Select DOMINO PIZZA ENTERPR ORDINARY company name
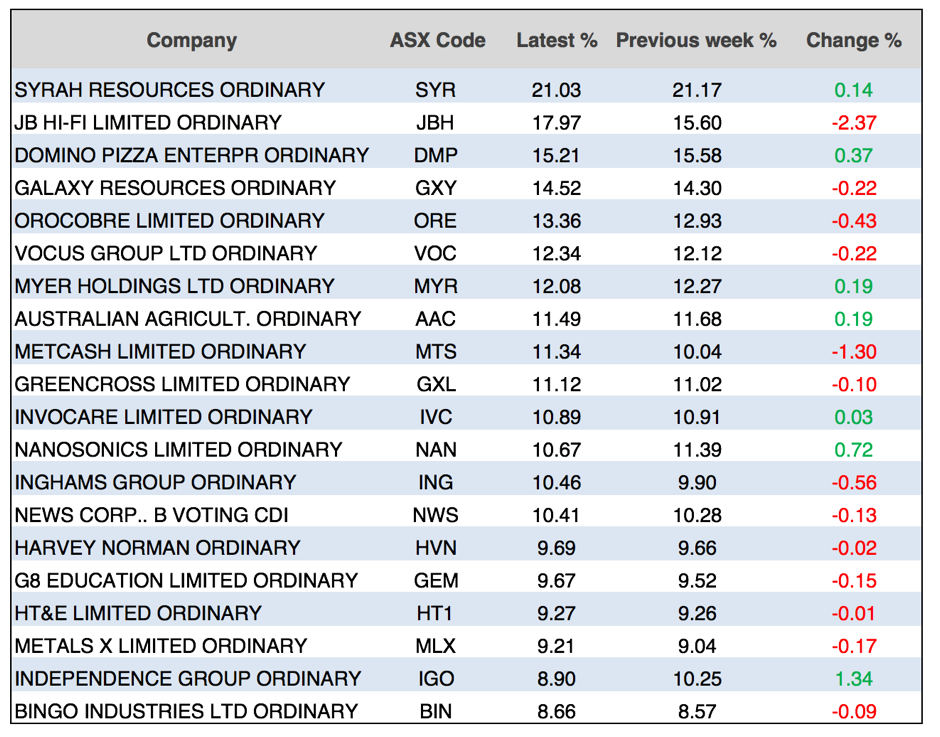Viewport: 940px width, 737px height. (192, 156)
